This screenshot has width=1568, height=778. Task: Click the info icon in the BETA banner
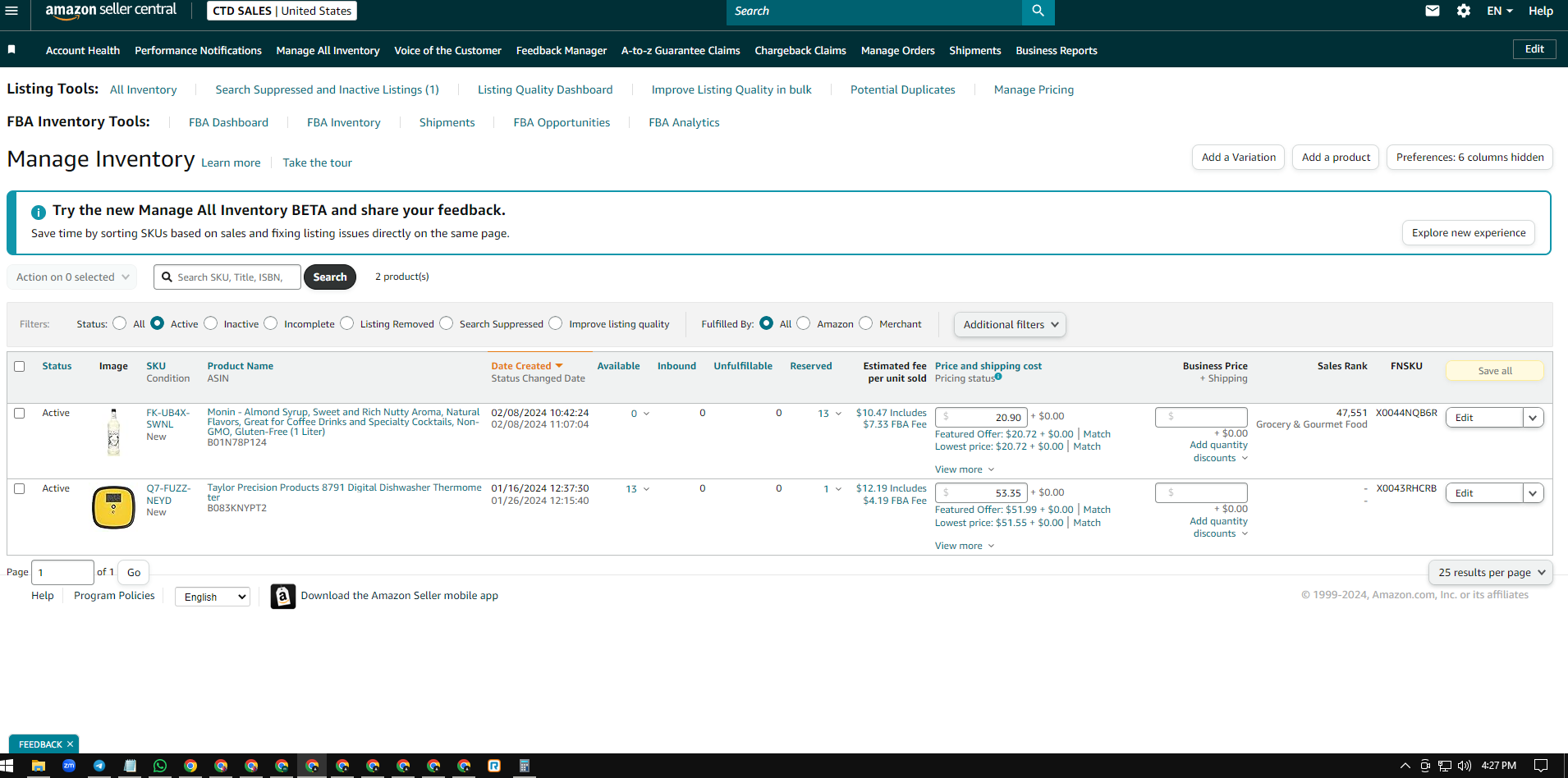click(x=39, y=212)
